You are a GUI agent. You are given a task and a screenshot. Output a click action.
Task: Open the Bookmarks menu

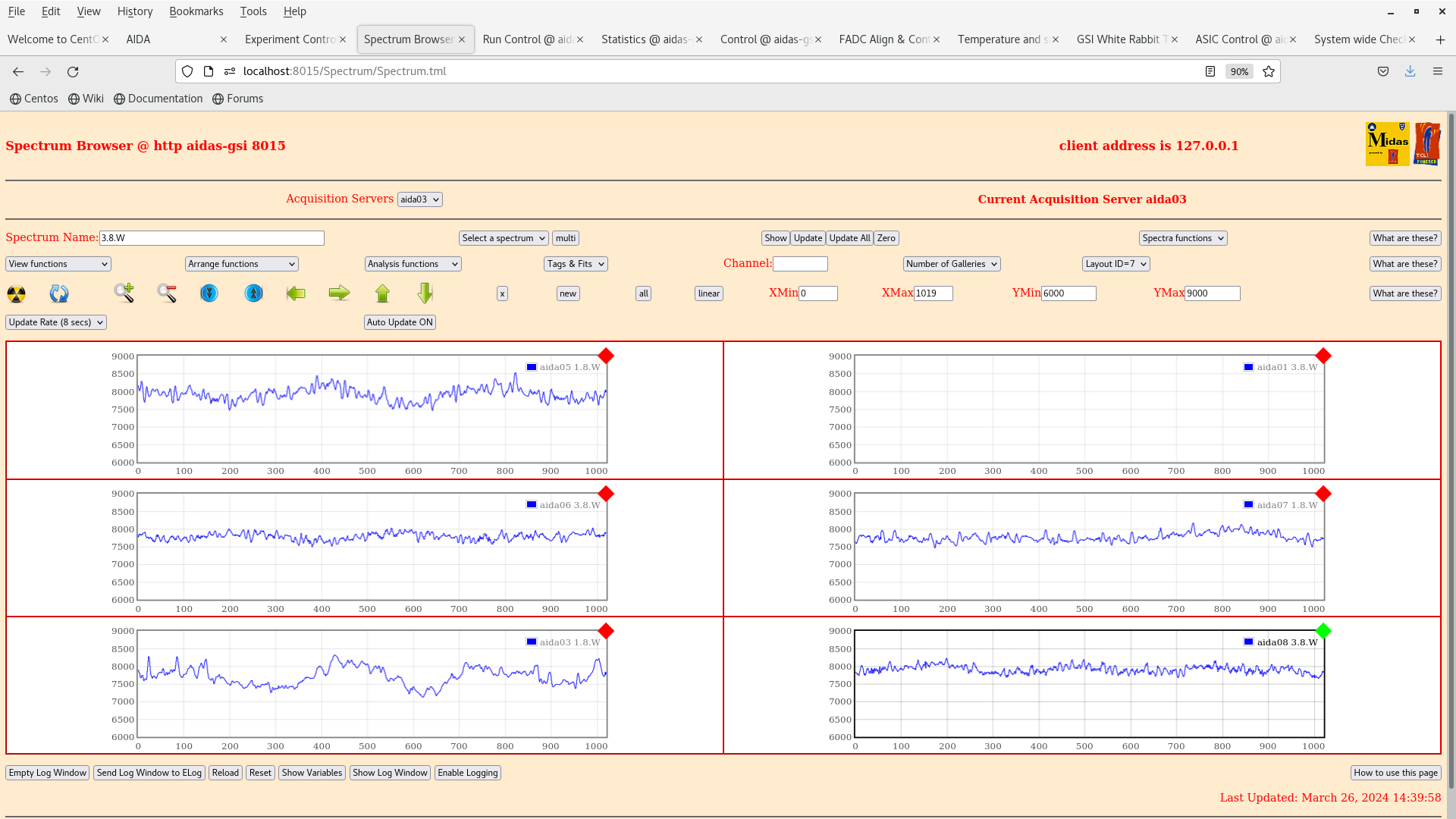pyautogui.click(x=196, y=11)
